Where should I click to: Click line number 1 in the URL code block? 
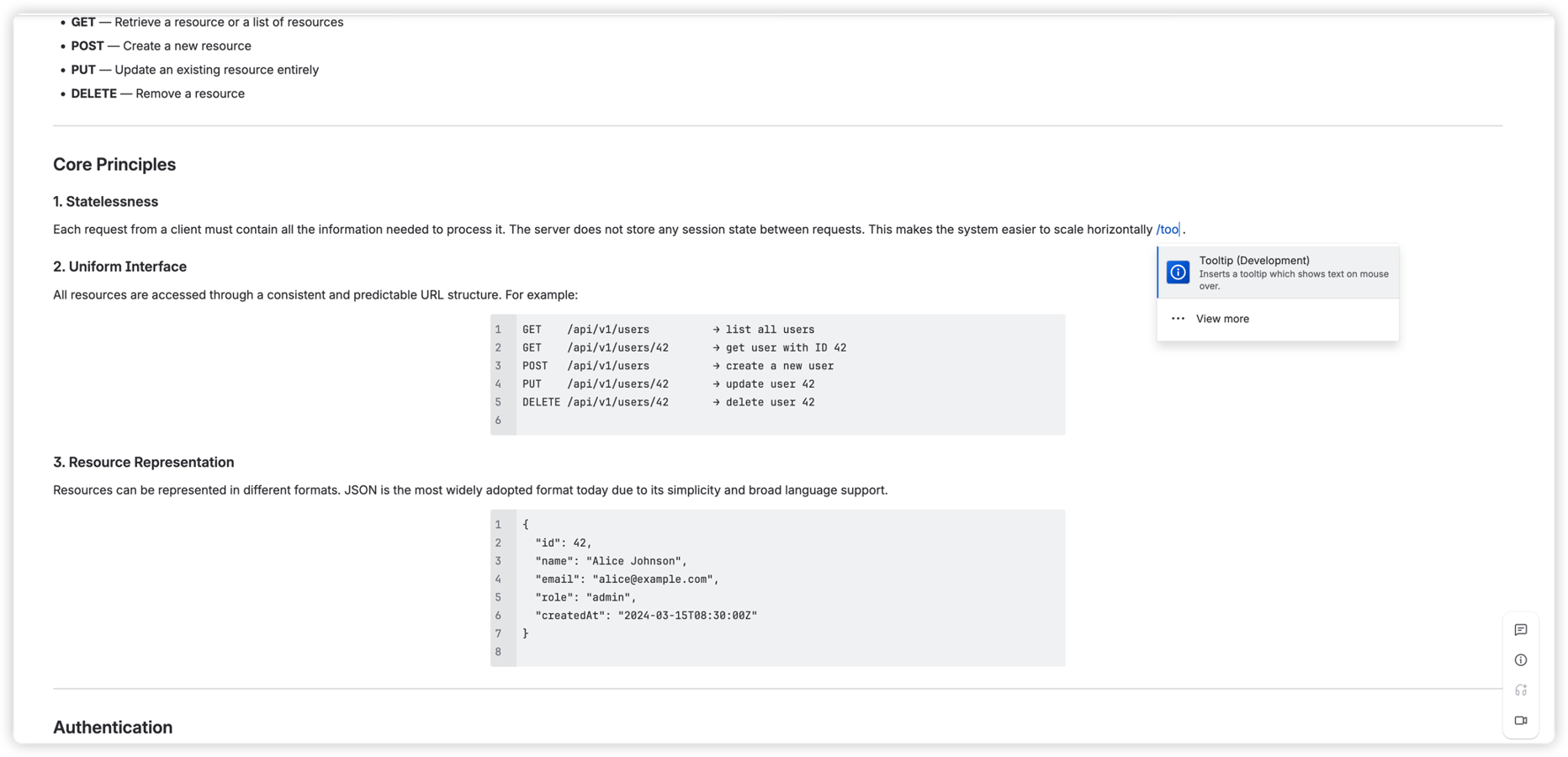(498, 329)
